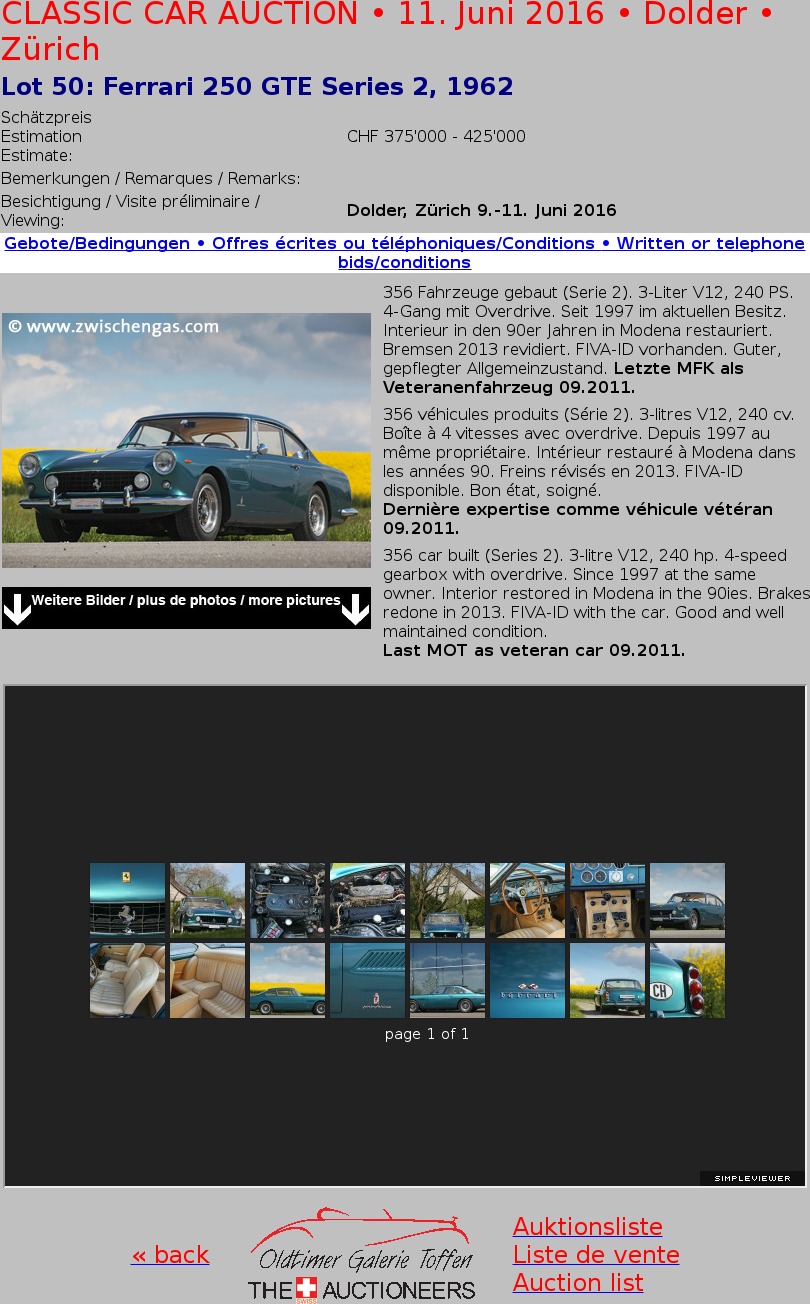Open side profile before glass building thumbnail

(x=447, y=980)
